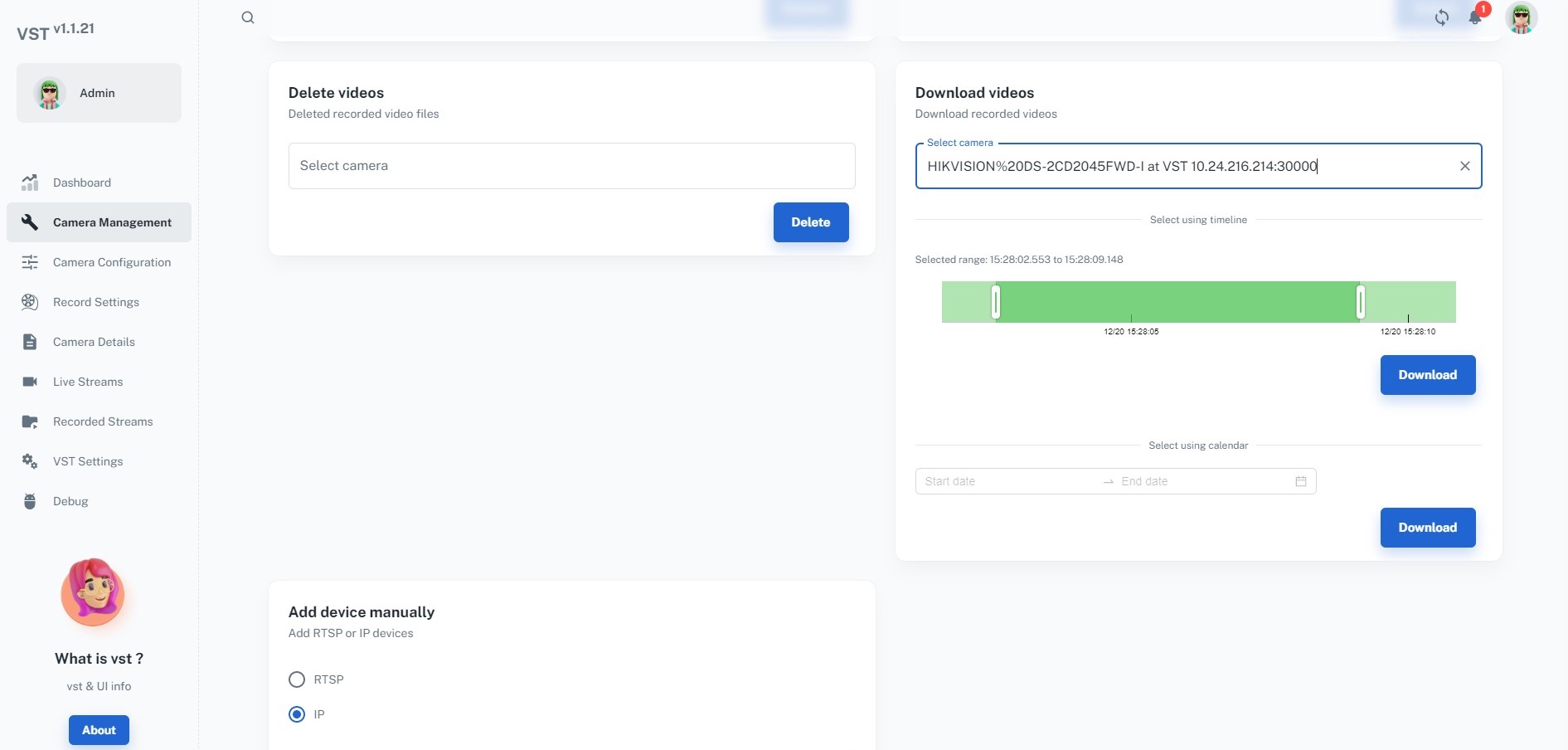Clear the selected HIKVISION camera

point(1464,166)
